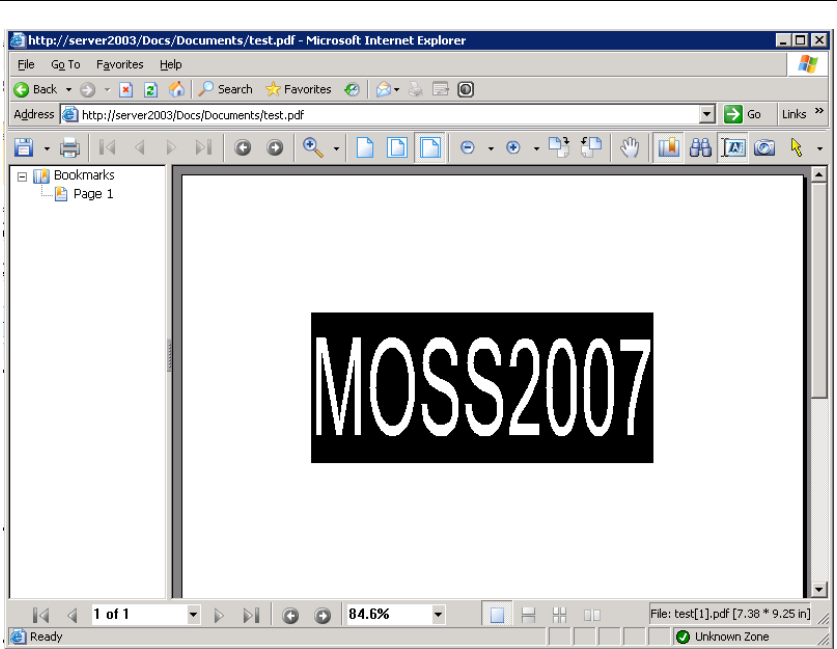Click the green Go button
This screenshot has height=649, width=837.
tap(743, 114)
